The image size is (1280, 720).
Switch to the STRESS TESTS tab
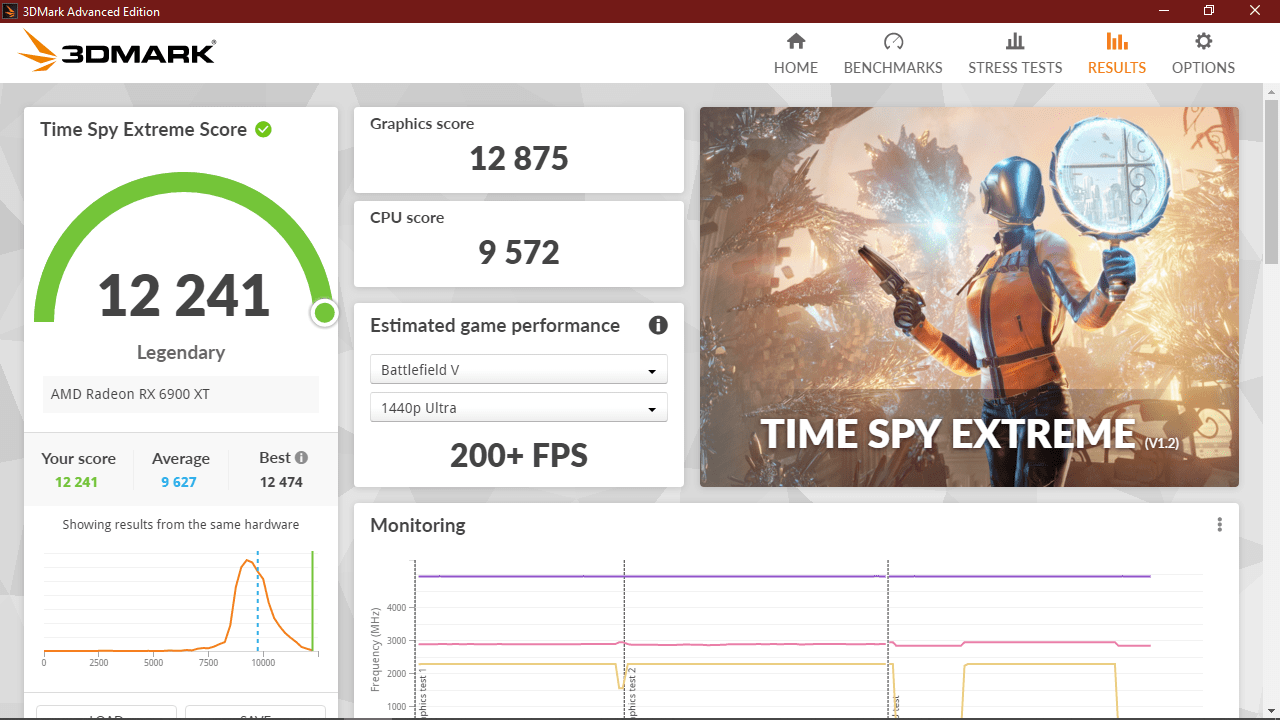tap(1015, 54)
